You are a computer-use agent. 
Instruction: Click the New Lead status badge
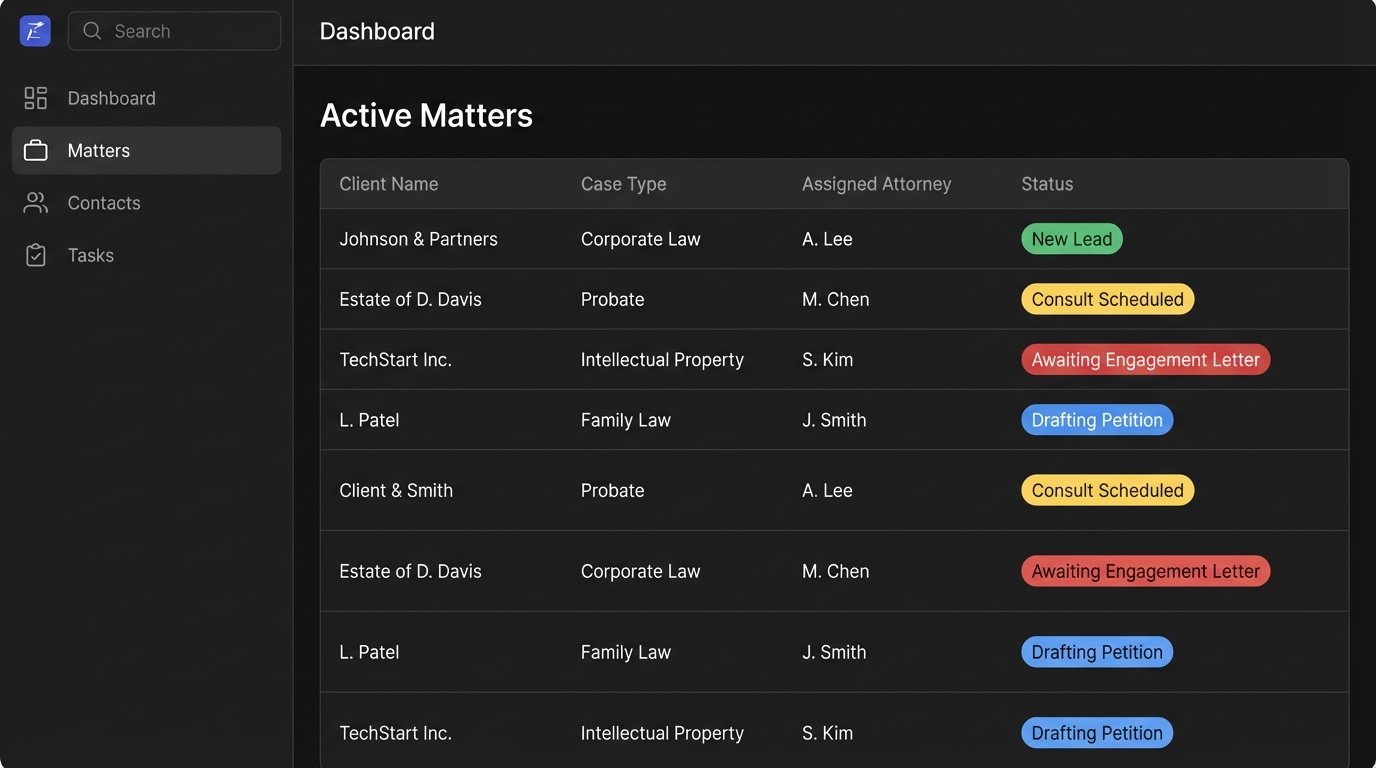click(x=1071, y=238)
